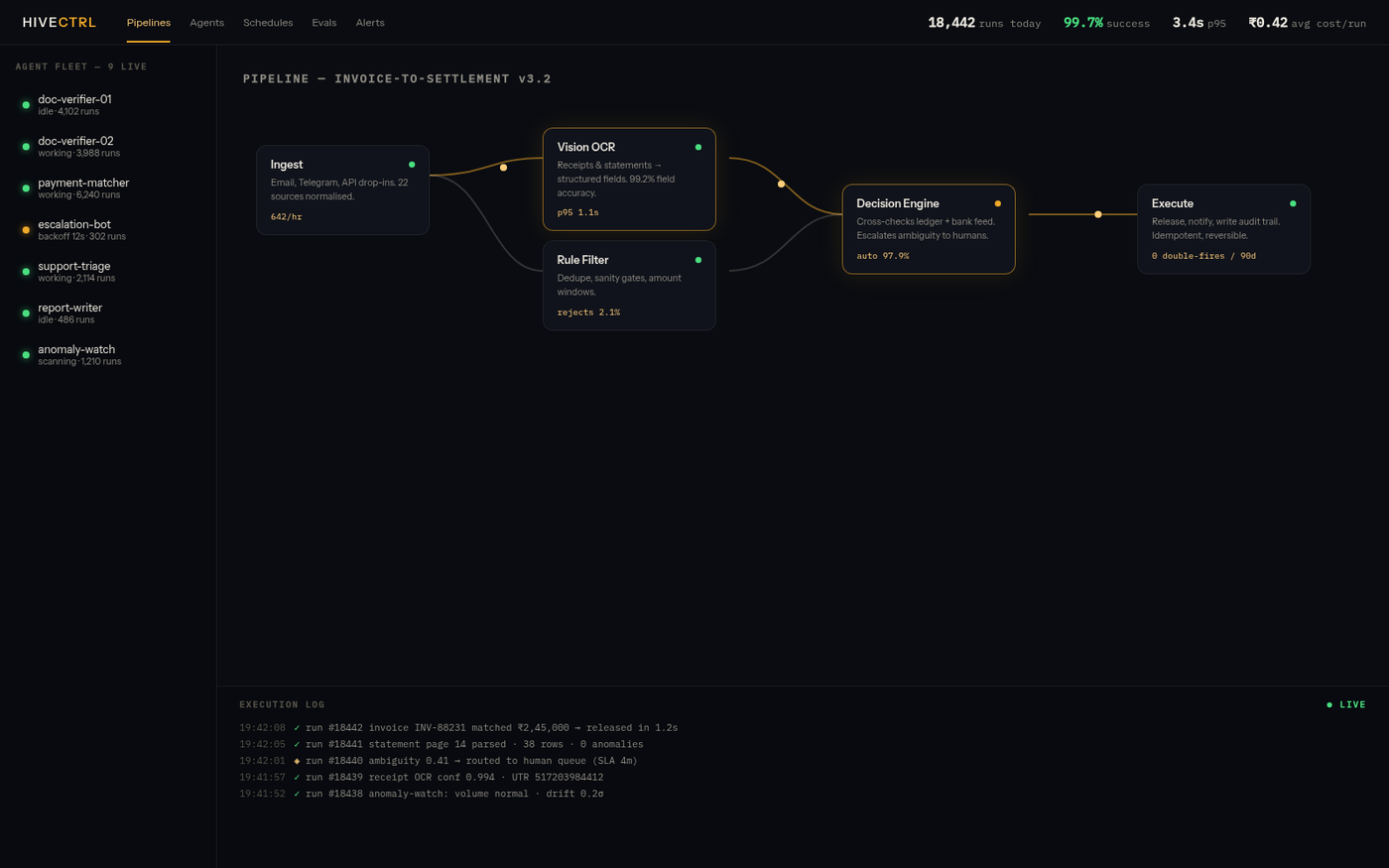Image resolution: width=1389 pixels, height=868 pixels.
Task: Click the Ingest node status dot
Action: [412, 165]
